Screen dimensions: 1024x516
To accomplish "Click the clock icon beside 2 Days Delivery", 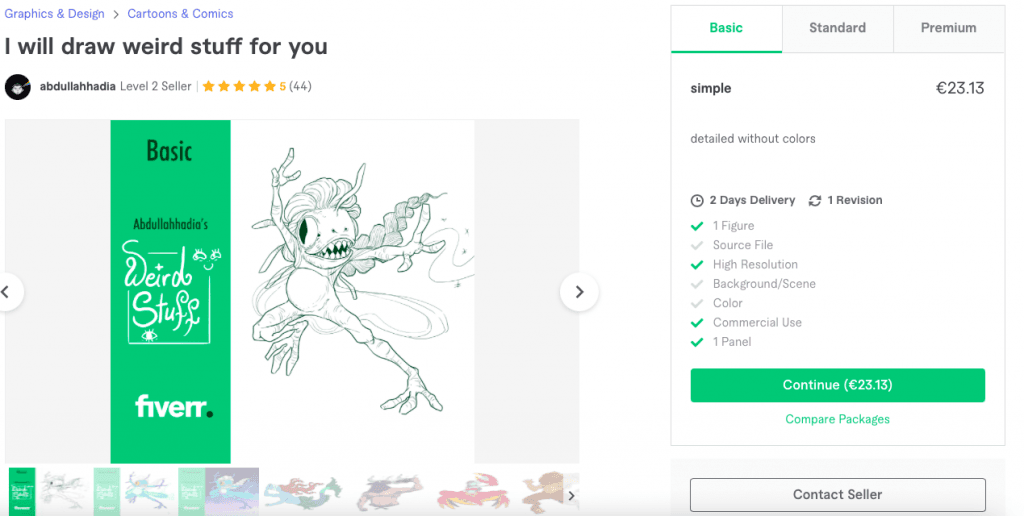I will 697,200.
